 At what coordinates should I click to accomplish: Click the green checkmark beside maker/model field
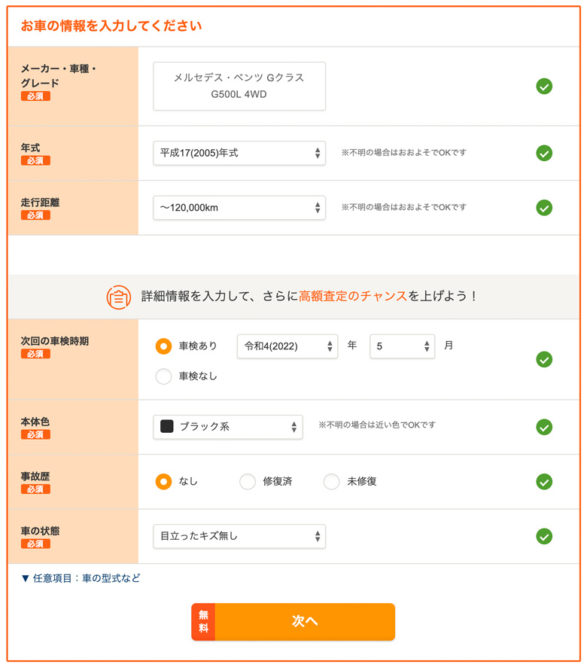[544, 86]
